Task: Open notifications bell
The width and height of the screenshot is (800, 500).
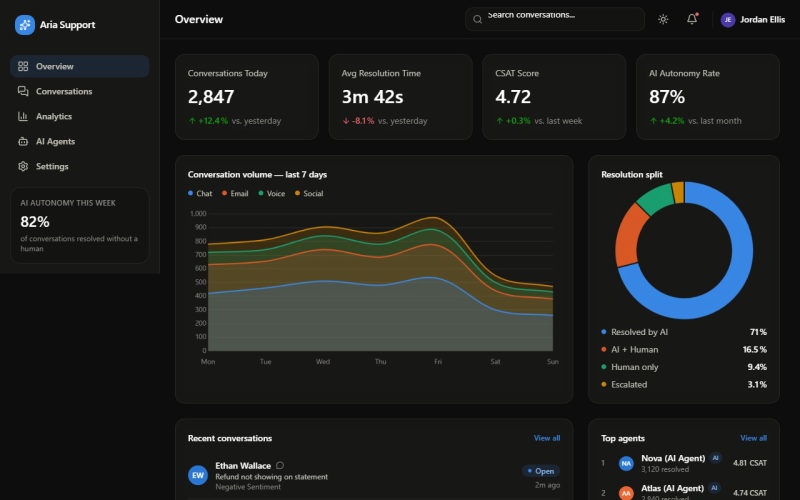Action: [x=692, y=19]
